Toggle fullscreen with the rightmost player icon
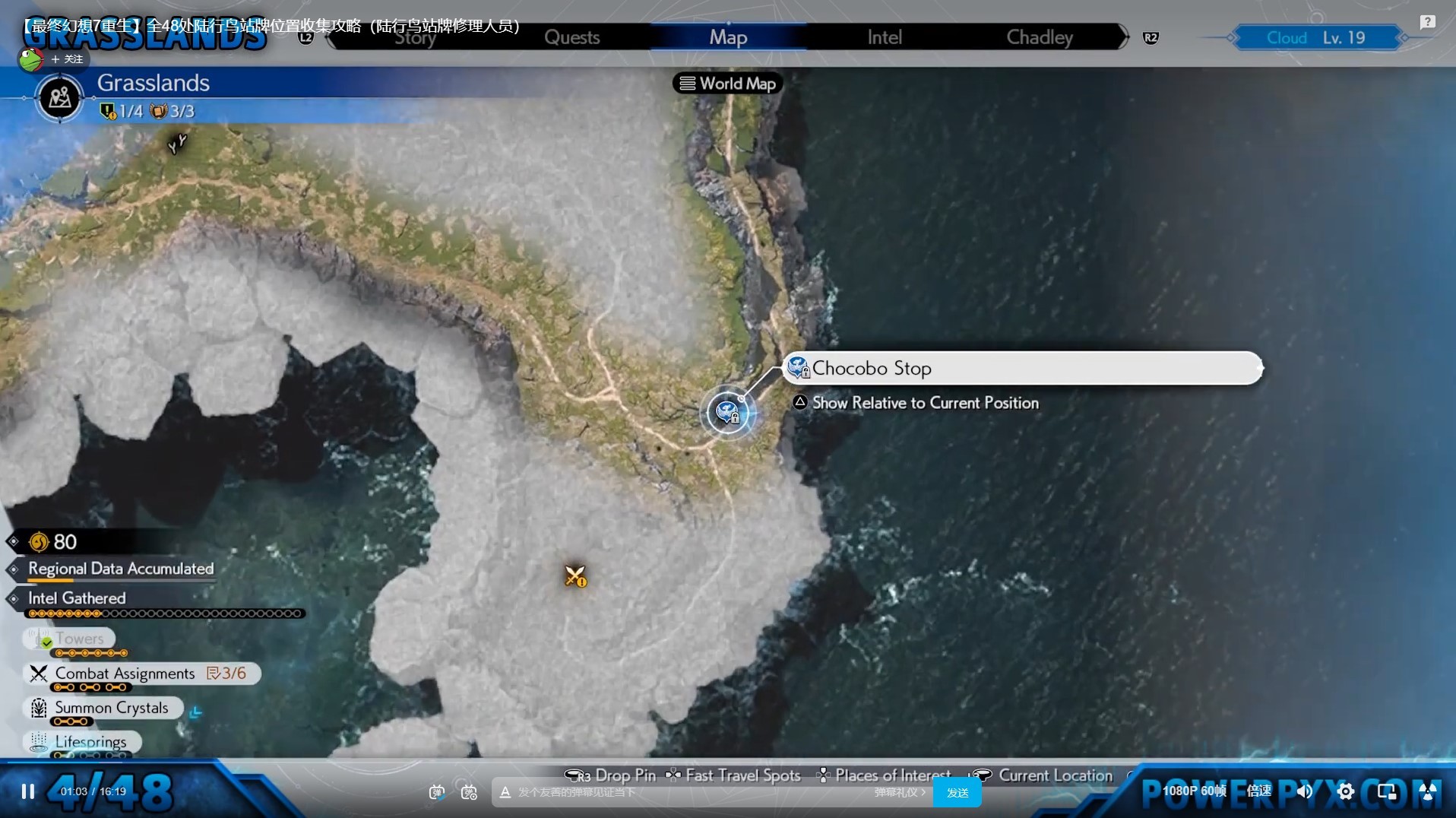Image resolution: width=1456 pixels, height=818 pixels. pos(1428,791)
